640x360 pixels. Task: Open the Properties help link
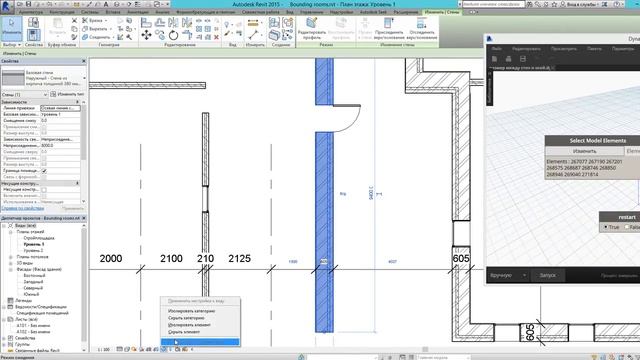tap(22, 208)
